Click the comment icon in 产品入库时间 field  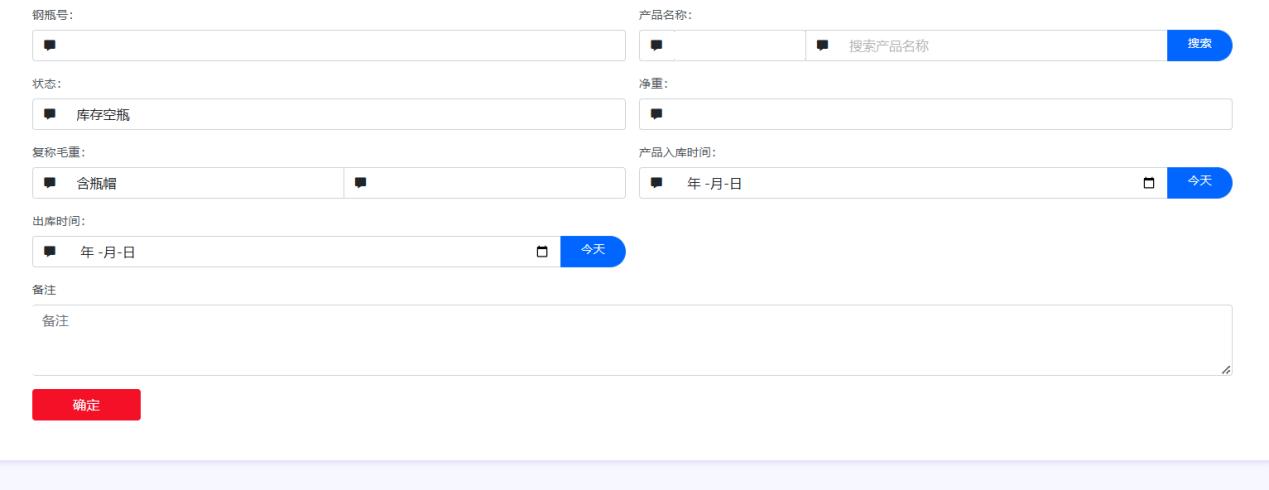point(656,183)
